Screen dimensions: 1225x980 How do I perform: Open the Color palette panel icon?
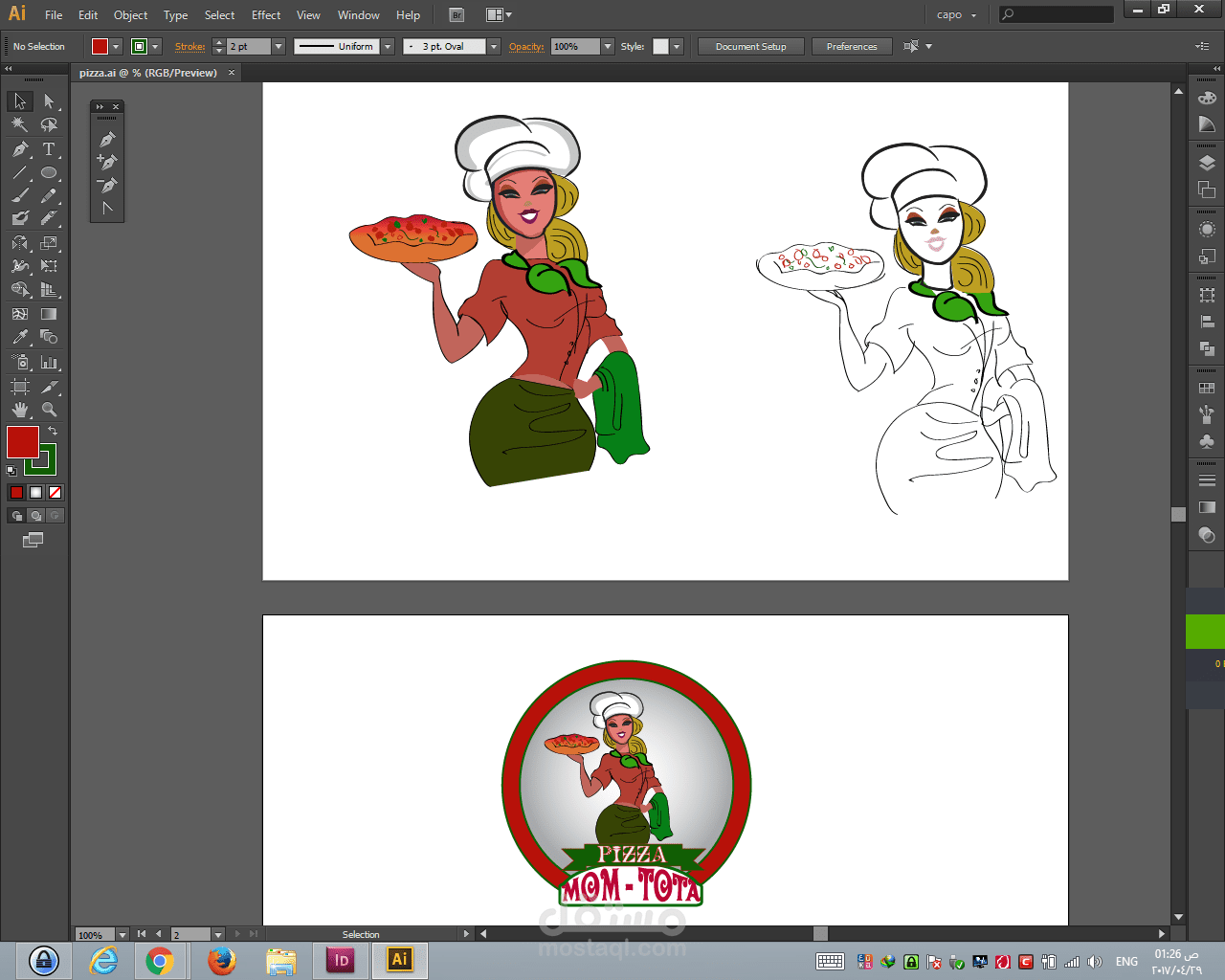click(1207, 98)
